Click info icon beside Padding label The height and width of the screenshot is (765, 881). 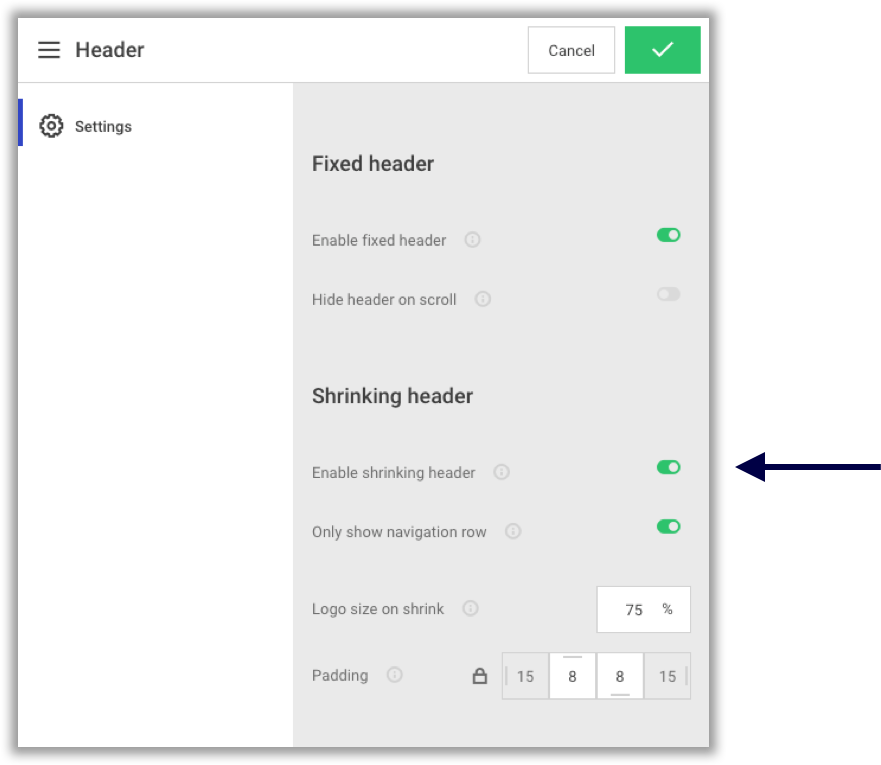[395, 675]
